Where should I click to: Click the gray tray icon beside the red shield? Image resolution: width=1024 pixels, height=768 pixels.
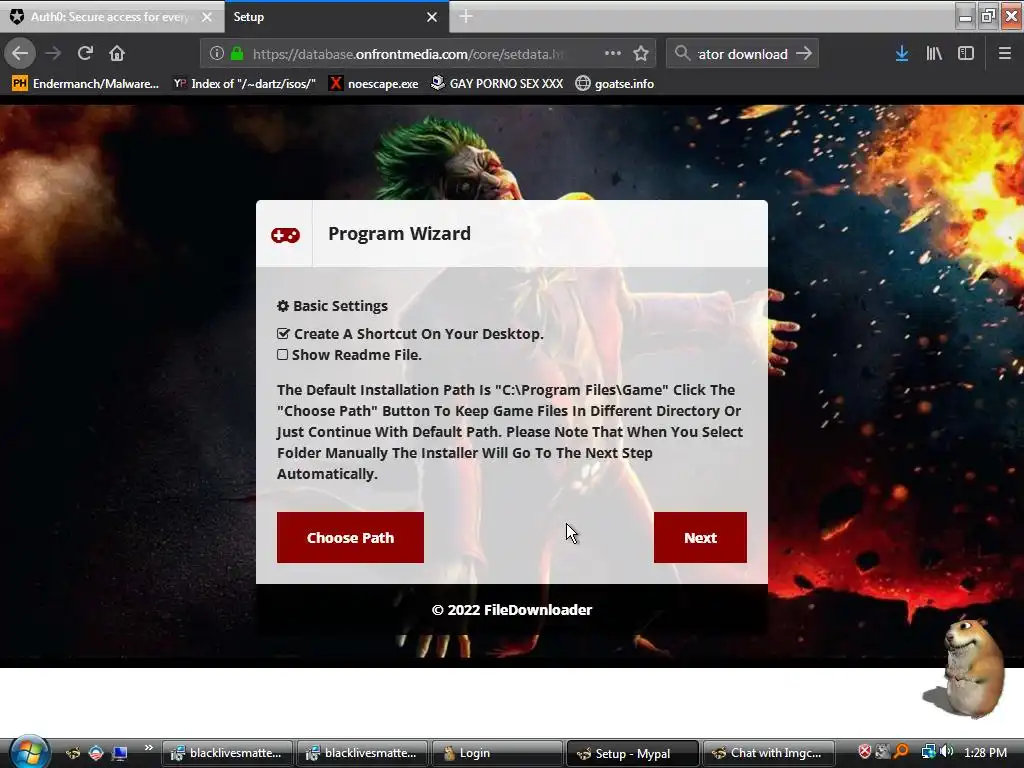883,752
